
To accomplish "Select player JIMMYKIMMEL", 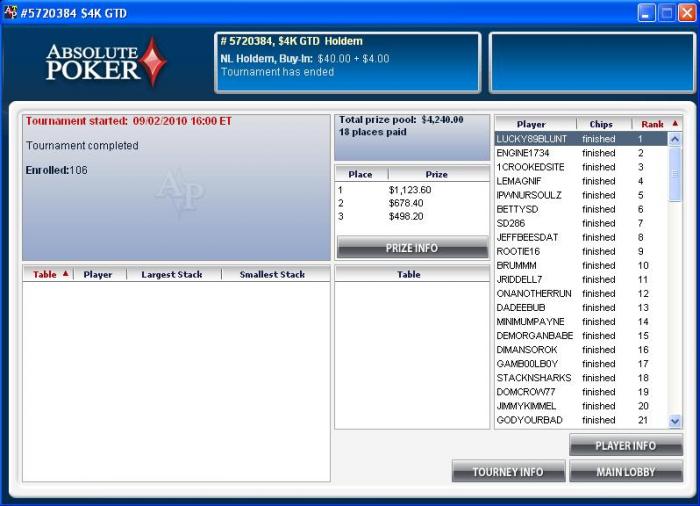I will coord(581,406).
